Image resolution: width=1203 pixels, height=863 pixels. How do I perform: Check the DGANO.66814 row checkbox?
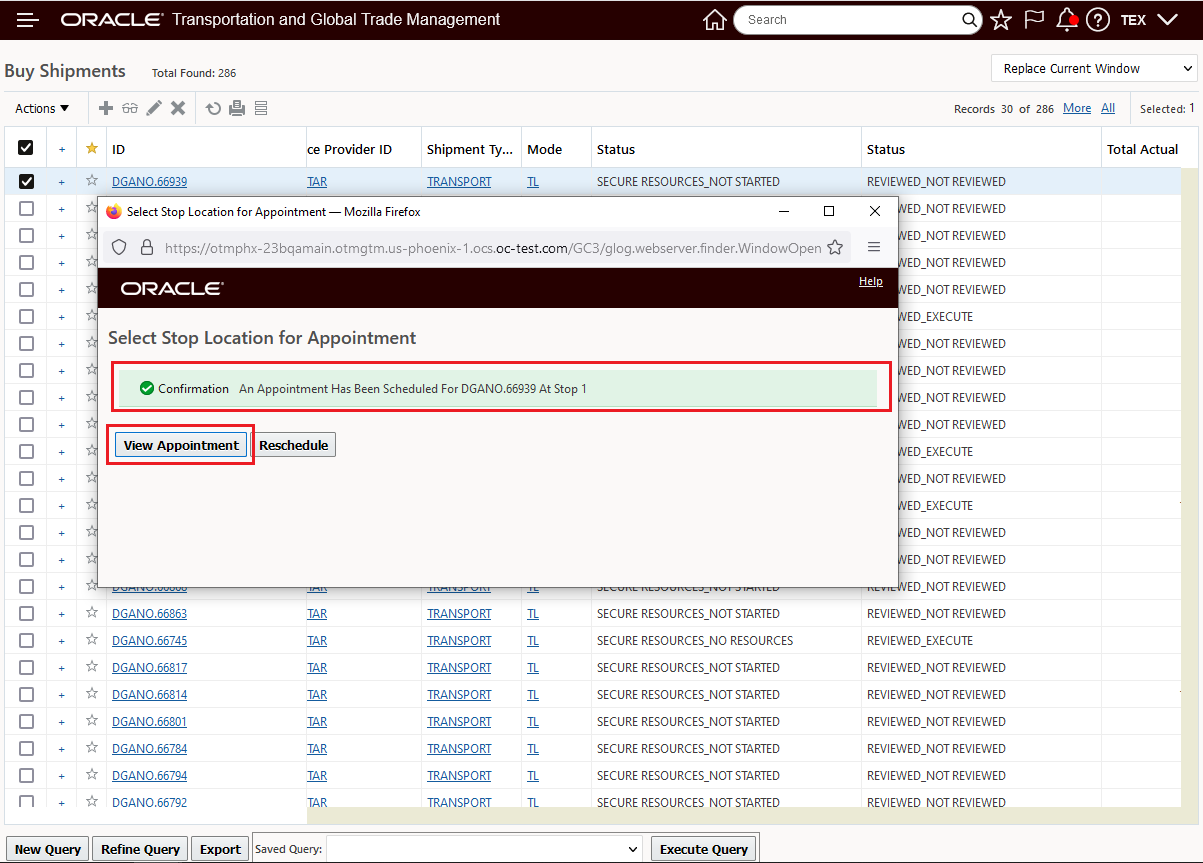pyautogui.click(x=26, y=694)
